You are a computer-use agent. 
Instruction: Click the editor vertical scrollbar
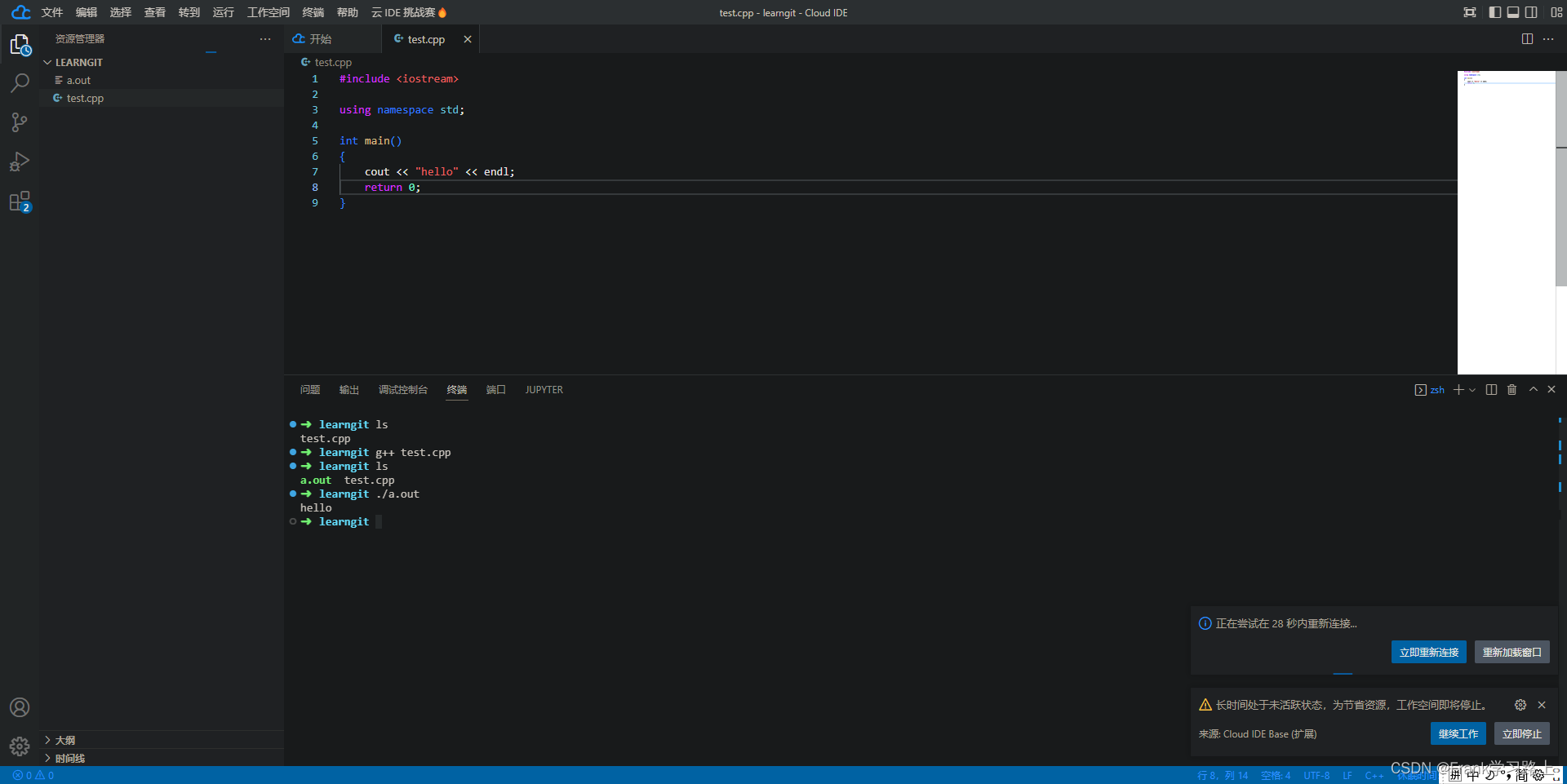(1561, 179)
